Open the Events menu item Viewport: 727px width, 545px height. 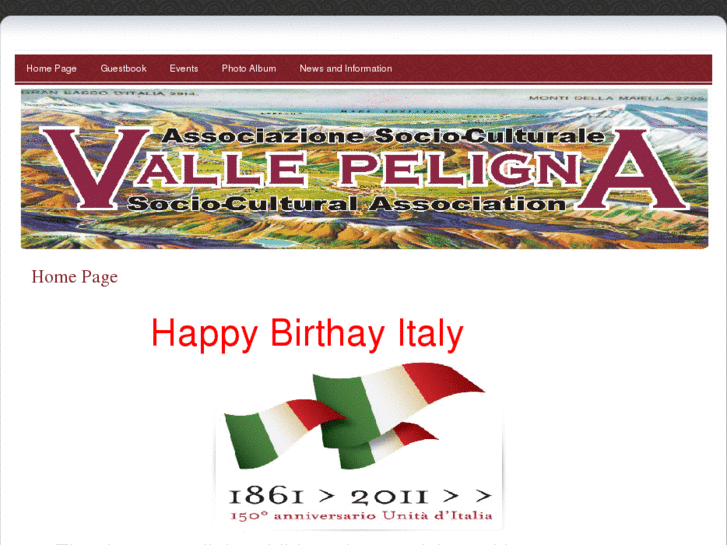(184, 69)
